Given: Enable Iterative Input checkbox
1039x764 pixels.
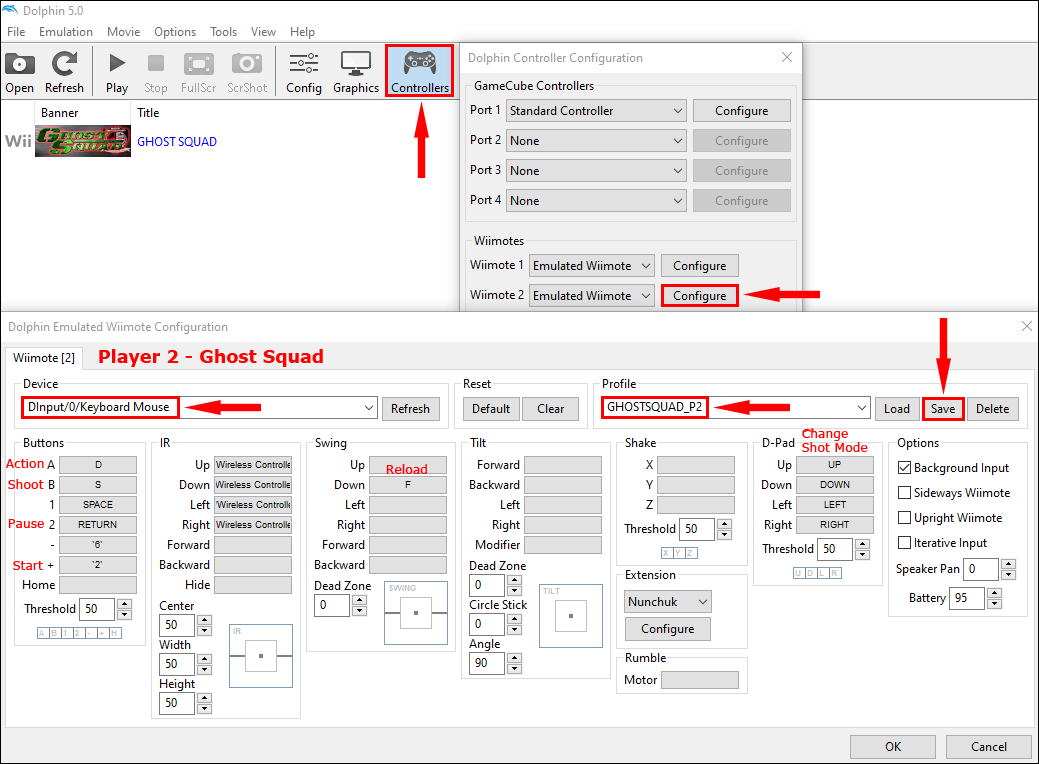Looking at the screenshot, I should pyautogui.click(x=904, y=543).
